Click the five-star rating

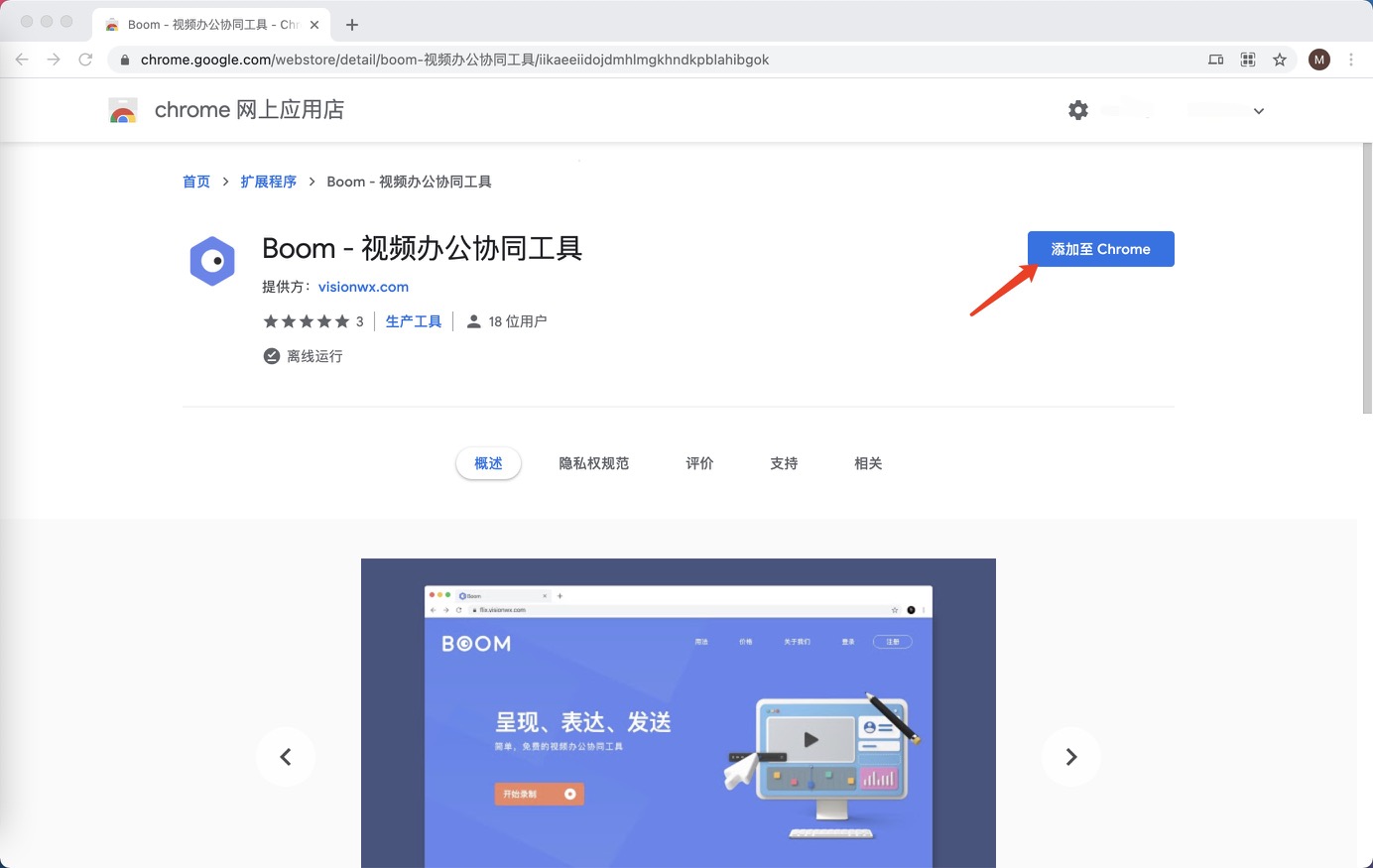(306, 321)
